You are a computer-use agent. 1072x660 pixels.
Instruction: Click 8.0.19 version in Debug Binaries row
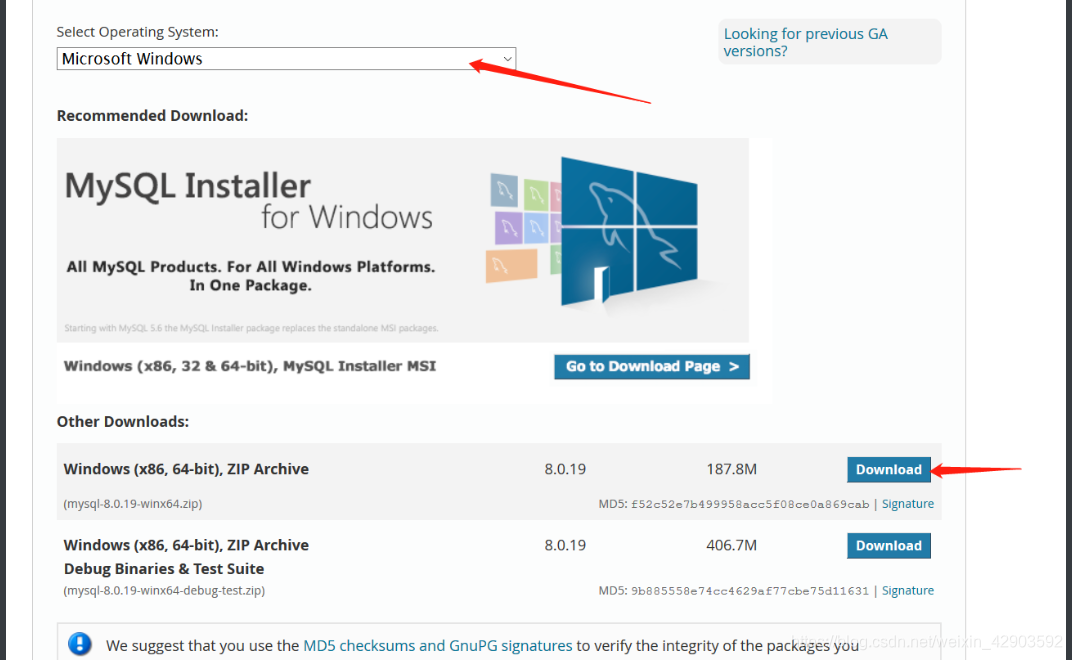click(565, 545)
